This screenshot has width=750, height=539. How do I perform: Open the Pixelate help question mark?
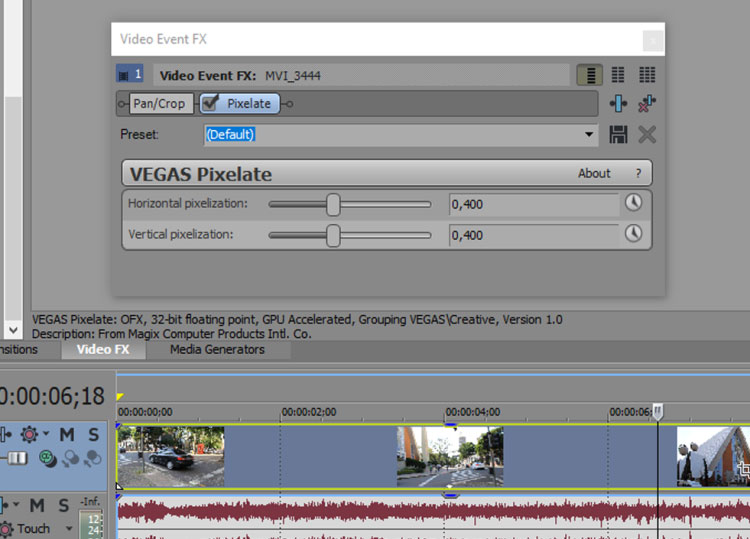point(638,173)
